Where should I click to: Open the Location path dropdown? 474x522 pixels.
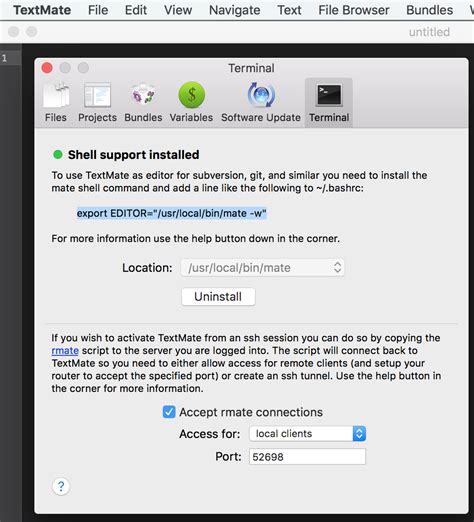[x=263, y=268]
